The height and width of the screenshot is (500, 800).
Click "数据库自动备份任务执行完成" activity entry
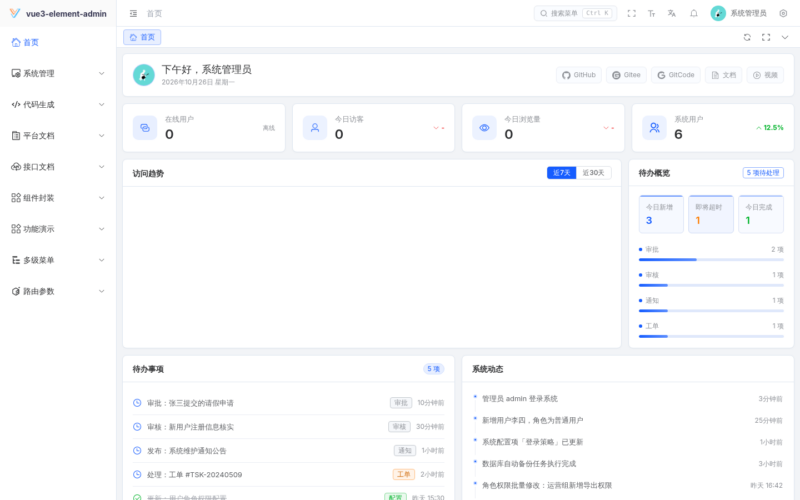tap(529, 464)
